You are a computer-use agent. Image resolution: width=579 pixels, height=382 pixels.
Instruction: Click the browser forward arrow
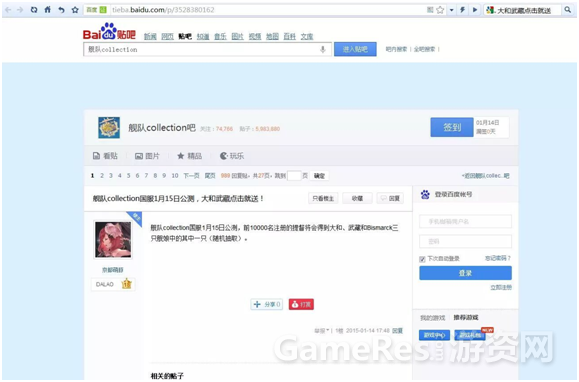click(20, 10)
